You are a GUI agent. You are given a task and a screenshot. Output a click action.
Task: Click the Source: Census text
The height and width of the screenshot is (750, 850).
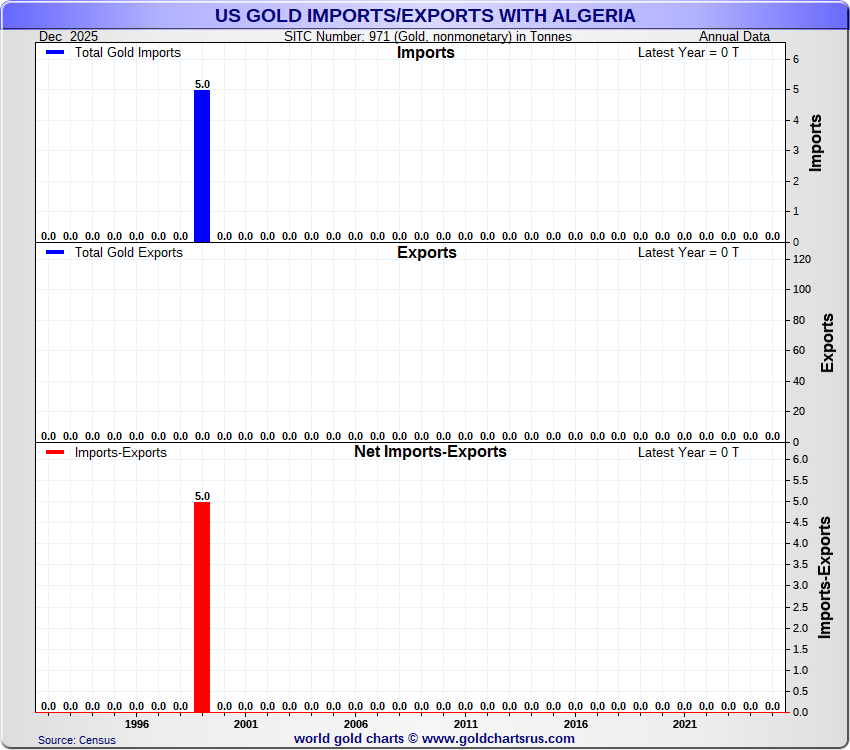pyautogui.click(x=77, y=740)
